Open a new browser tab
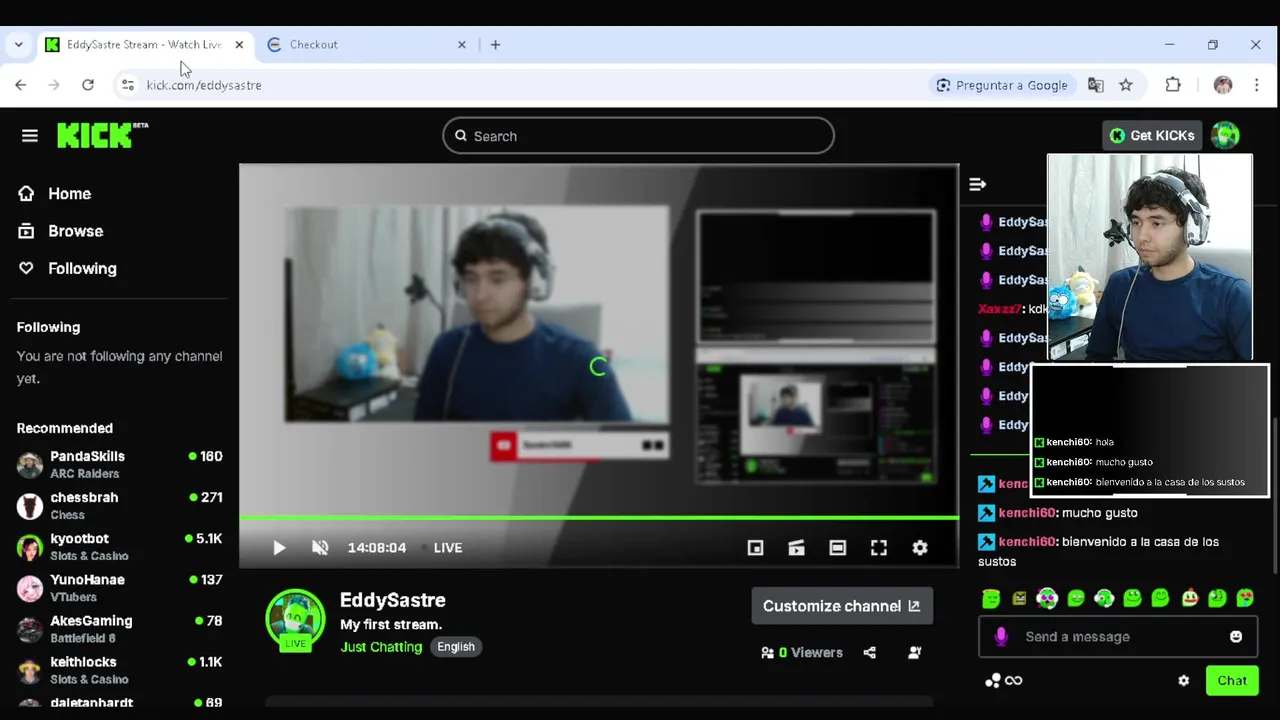This screenshot has height=720, width=1280. pyautogui.click(x=496, y=45)
